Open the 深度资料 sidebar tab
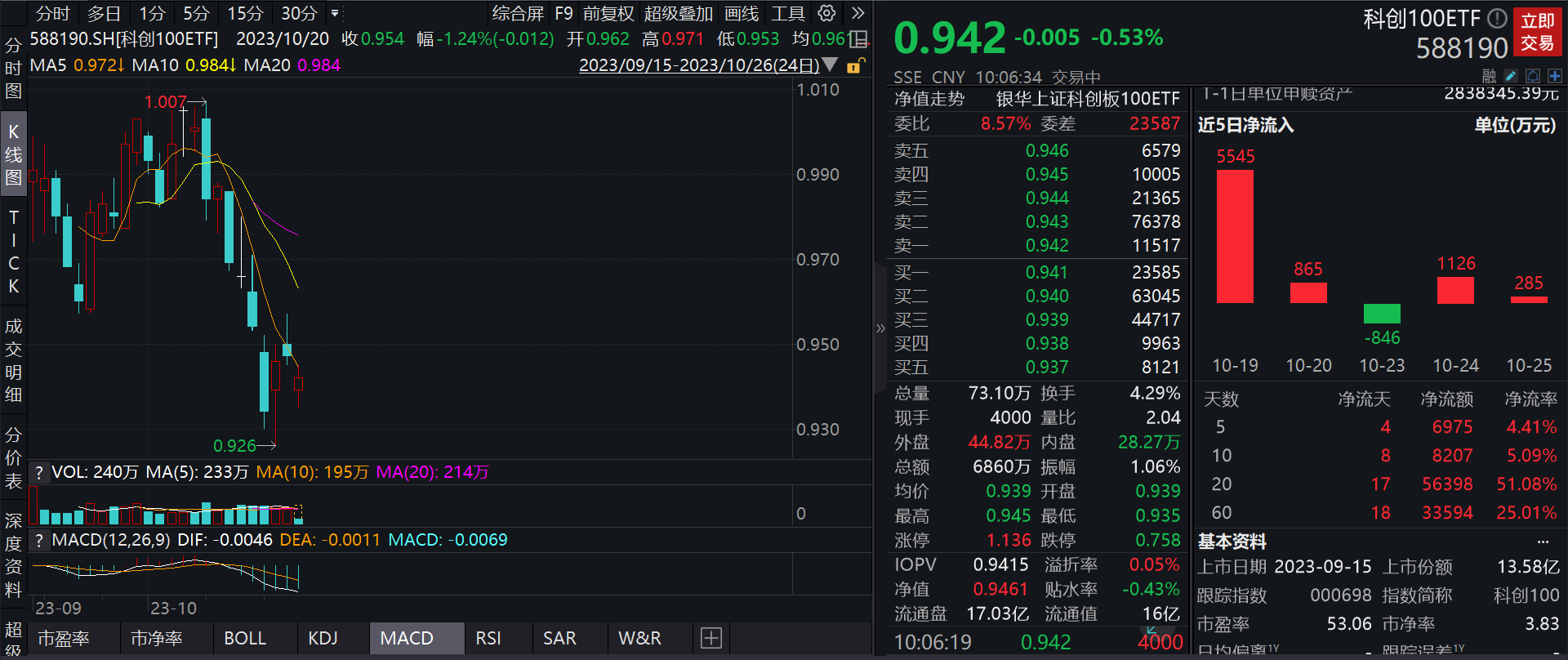 (x=13, y=555)
